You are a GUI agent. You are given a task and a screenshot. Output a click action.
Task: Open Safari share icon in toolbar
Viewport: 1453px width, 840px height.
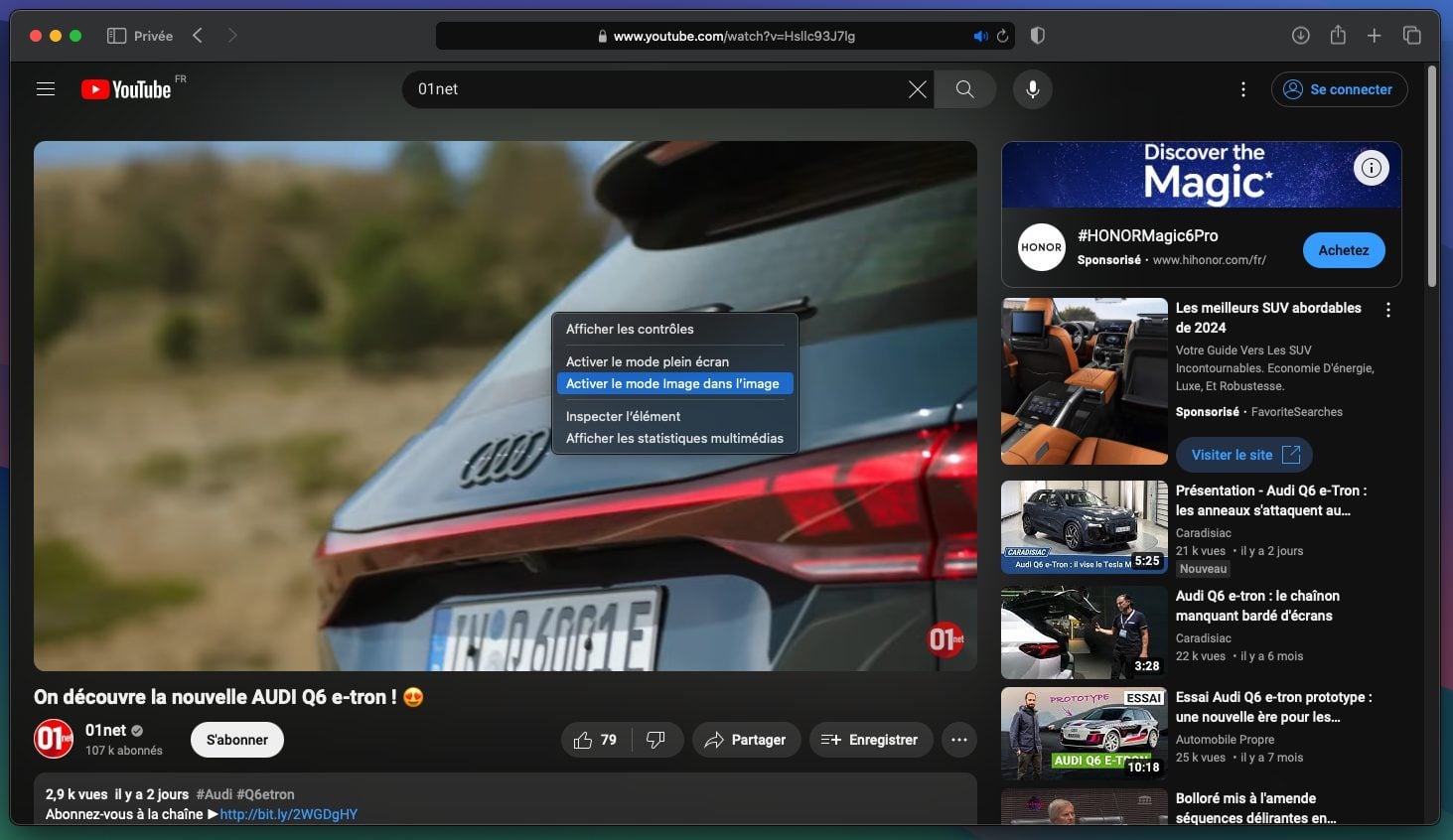pos(1338,36)
